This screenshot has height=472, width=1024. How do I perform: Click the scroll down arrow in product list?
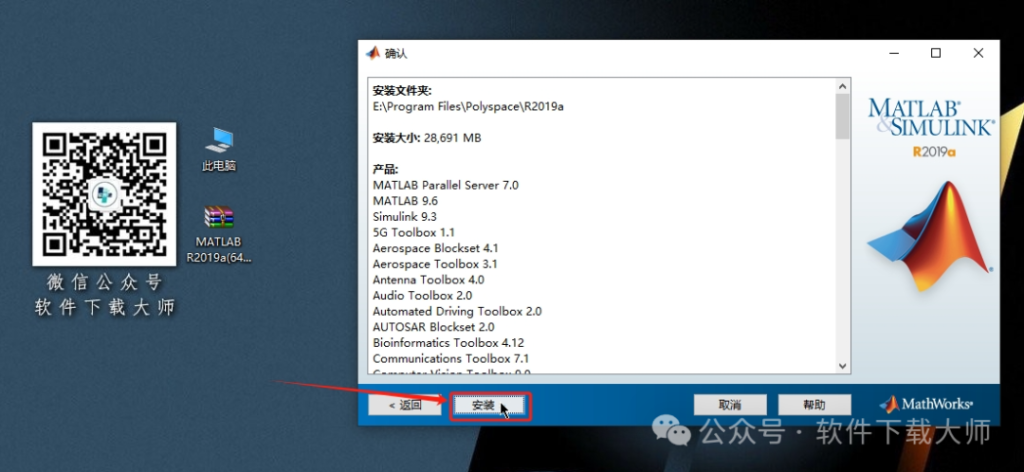842,366
